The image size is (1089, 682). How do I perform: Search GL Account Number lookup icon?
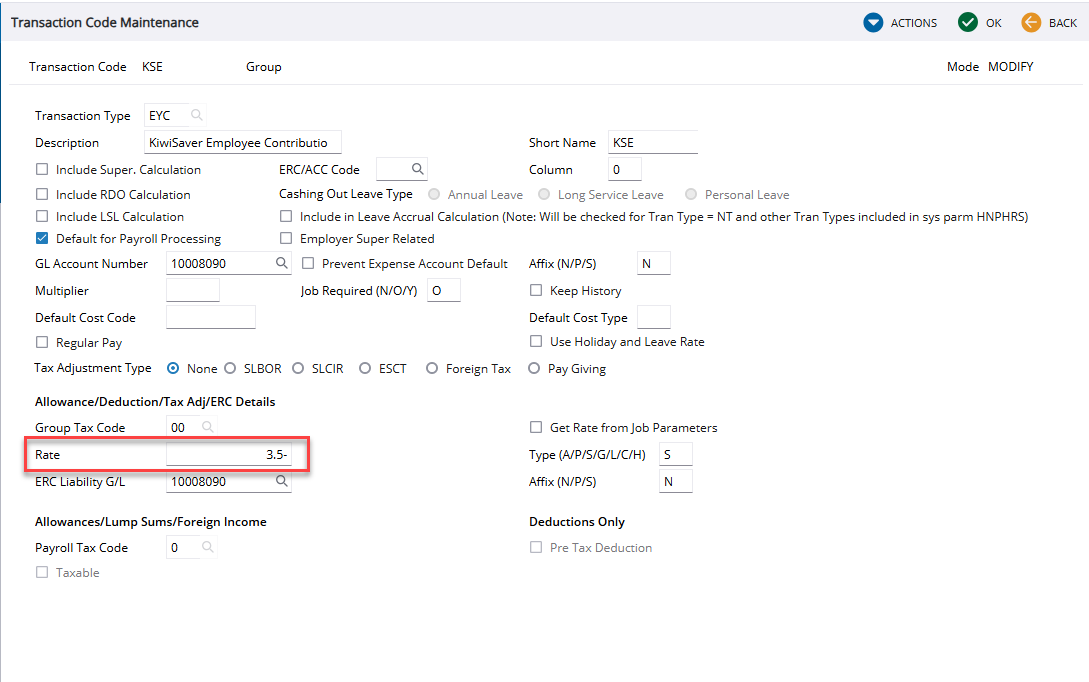pyautogui.click(x=282, y=264)
